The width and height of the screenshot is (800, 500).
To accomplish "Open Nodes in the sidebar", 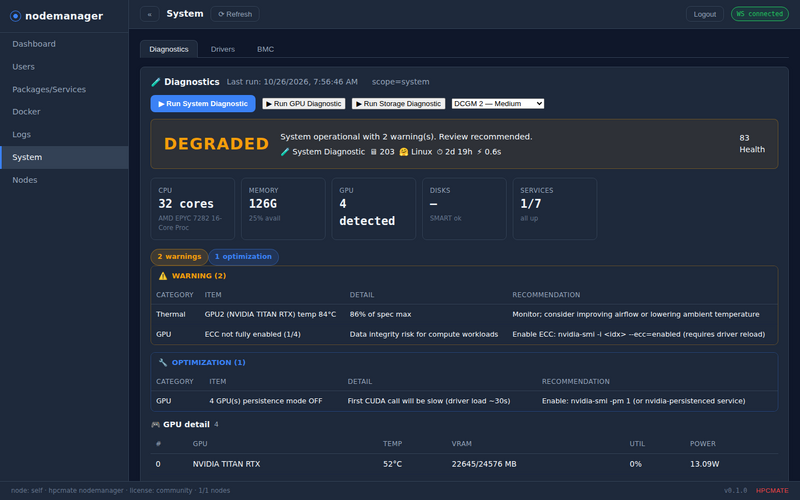I will [64, 180].
